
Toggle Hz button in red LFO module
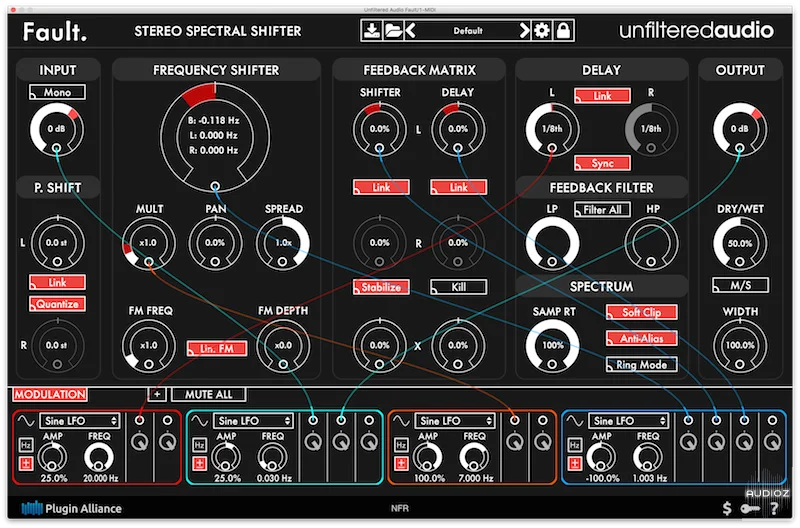[x=26, y=445]
